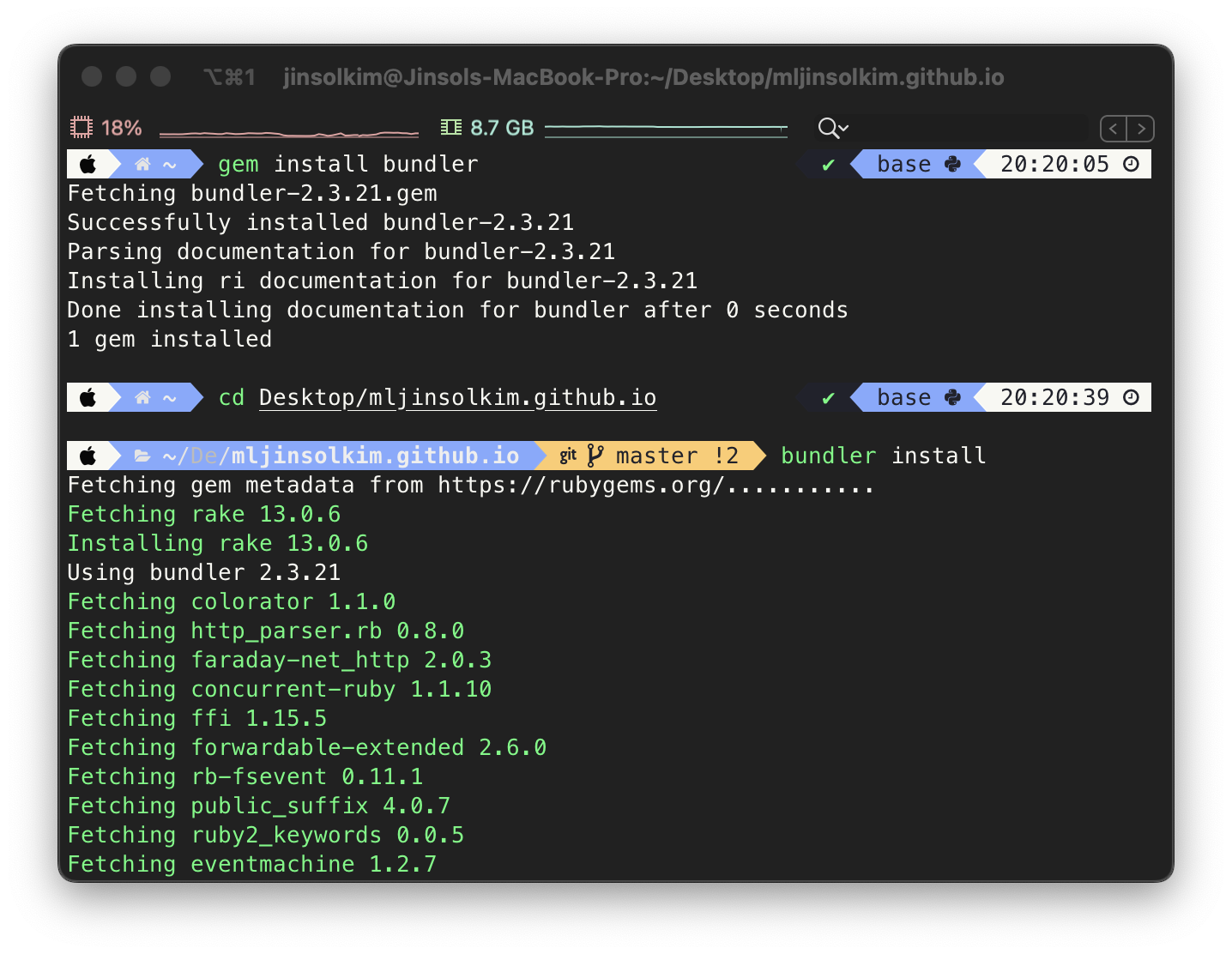The height and width of the screenshot is (954, 1232).
Task: Click 'Fetching concurrent-ruby 1.1.10' line
Action: point(280,690)
